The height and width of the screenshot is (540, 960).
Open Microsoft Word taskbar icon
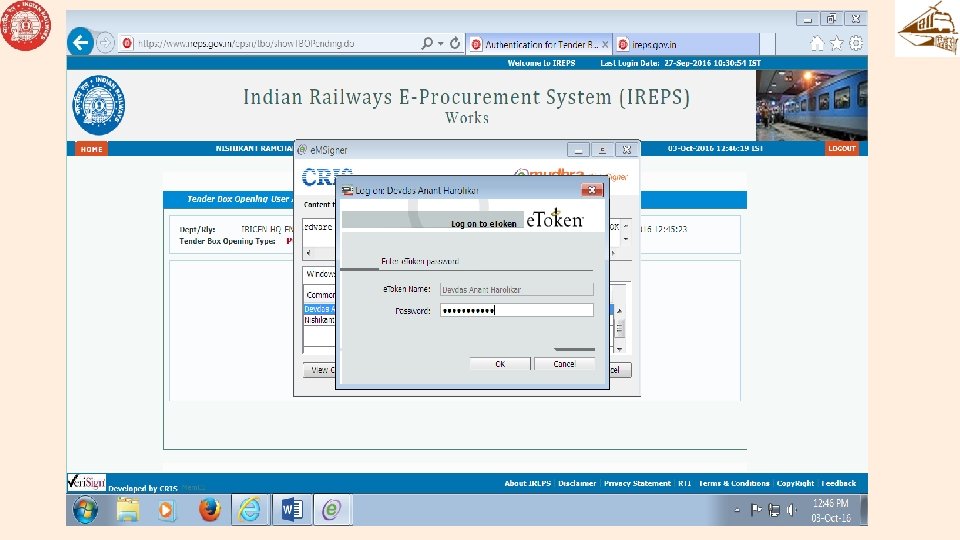click(x=291, y=509)
